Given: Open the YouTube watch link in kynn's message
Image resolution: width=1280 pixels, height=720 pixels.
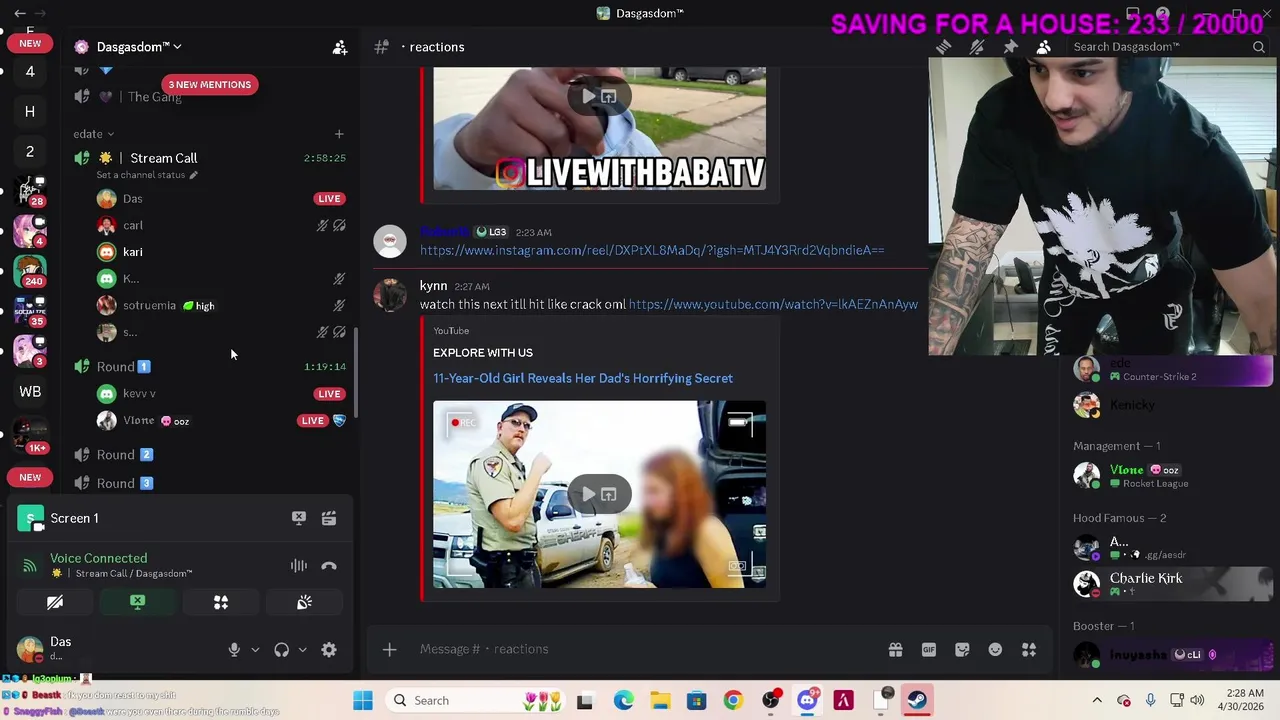Looking at the screenshot, I should (x=773, y=304).
